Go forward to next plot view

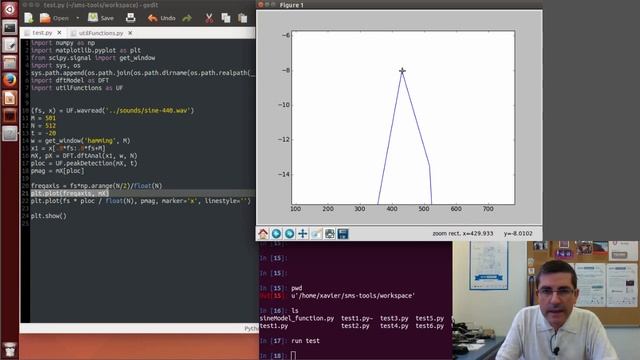289,233
